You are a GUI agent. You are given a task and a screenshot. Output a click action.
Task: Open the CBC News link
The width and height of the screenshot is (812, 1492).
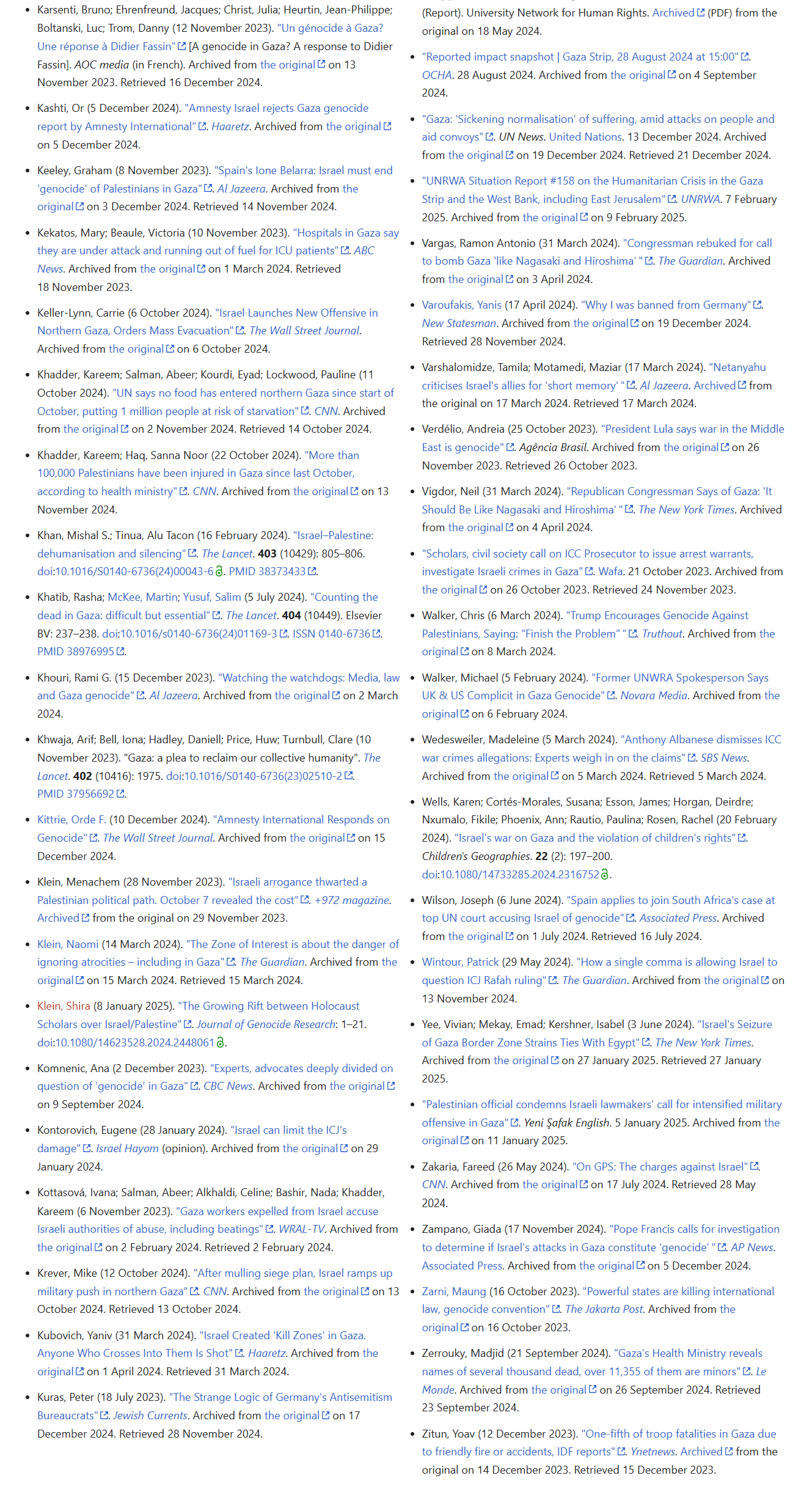(228, 1086)
